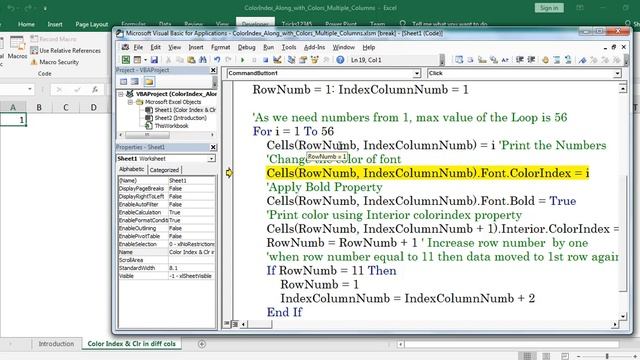
Task: Open Find with the binoculars icon
Action: pyautogui.click(x=202, y=60)
